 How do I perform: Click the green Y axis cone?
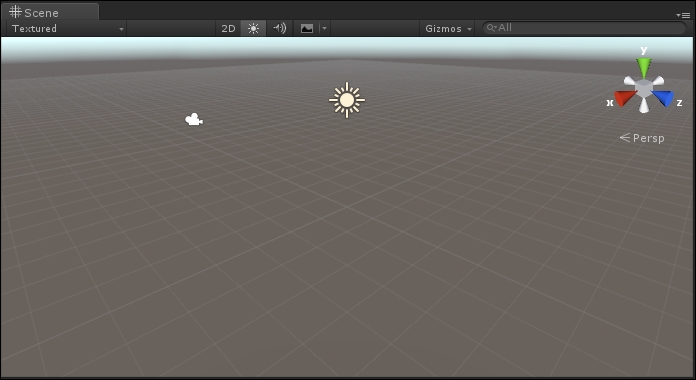click(644, 68)
